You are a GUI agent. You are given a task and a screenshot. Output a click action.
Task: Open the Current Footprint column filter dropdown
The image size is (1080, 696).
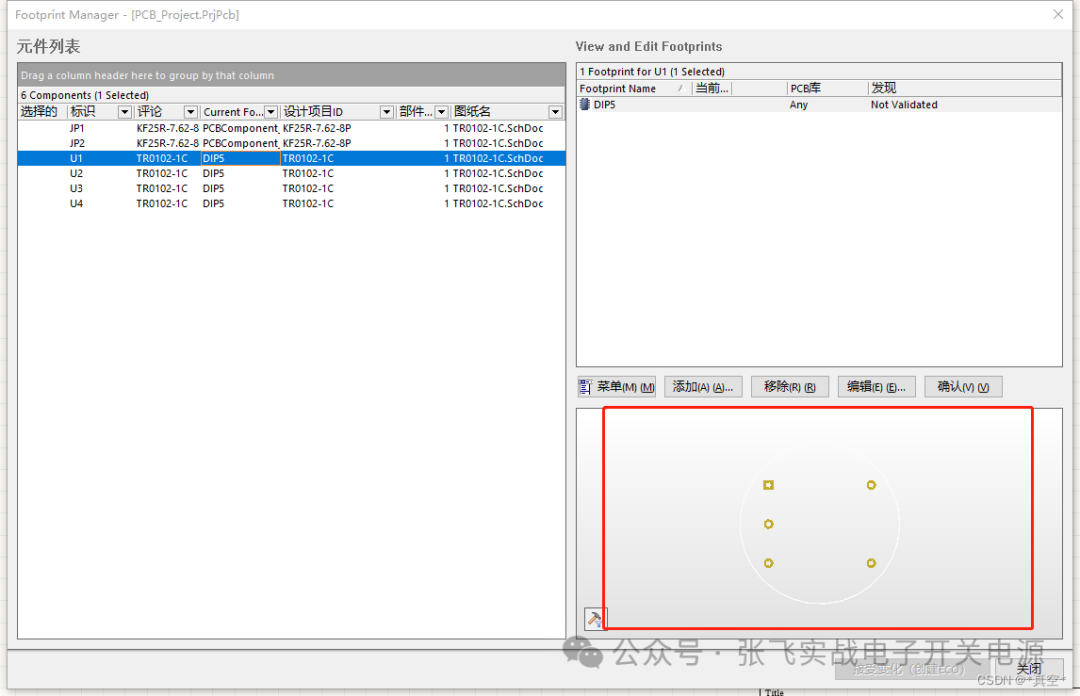pyautogui.click(x=271, y=111)
